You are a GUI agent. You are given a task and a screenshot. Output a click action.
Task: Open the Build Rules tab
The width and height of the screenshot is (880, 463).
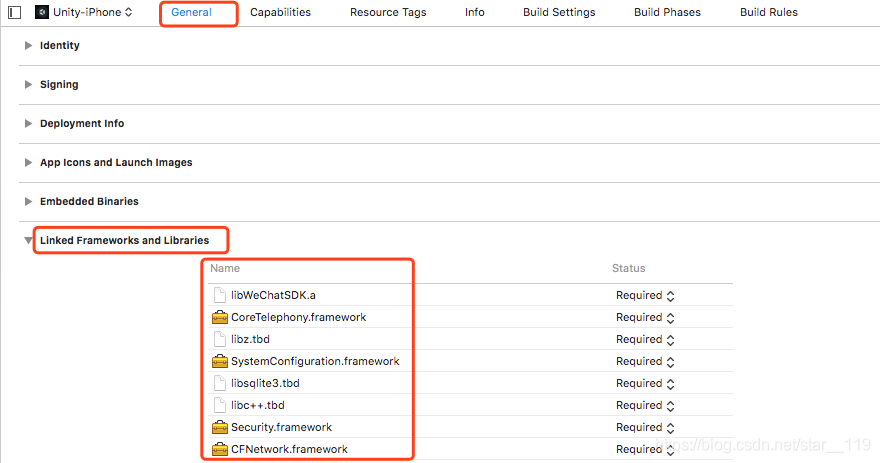pos(768,12)
